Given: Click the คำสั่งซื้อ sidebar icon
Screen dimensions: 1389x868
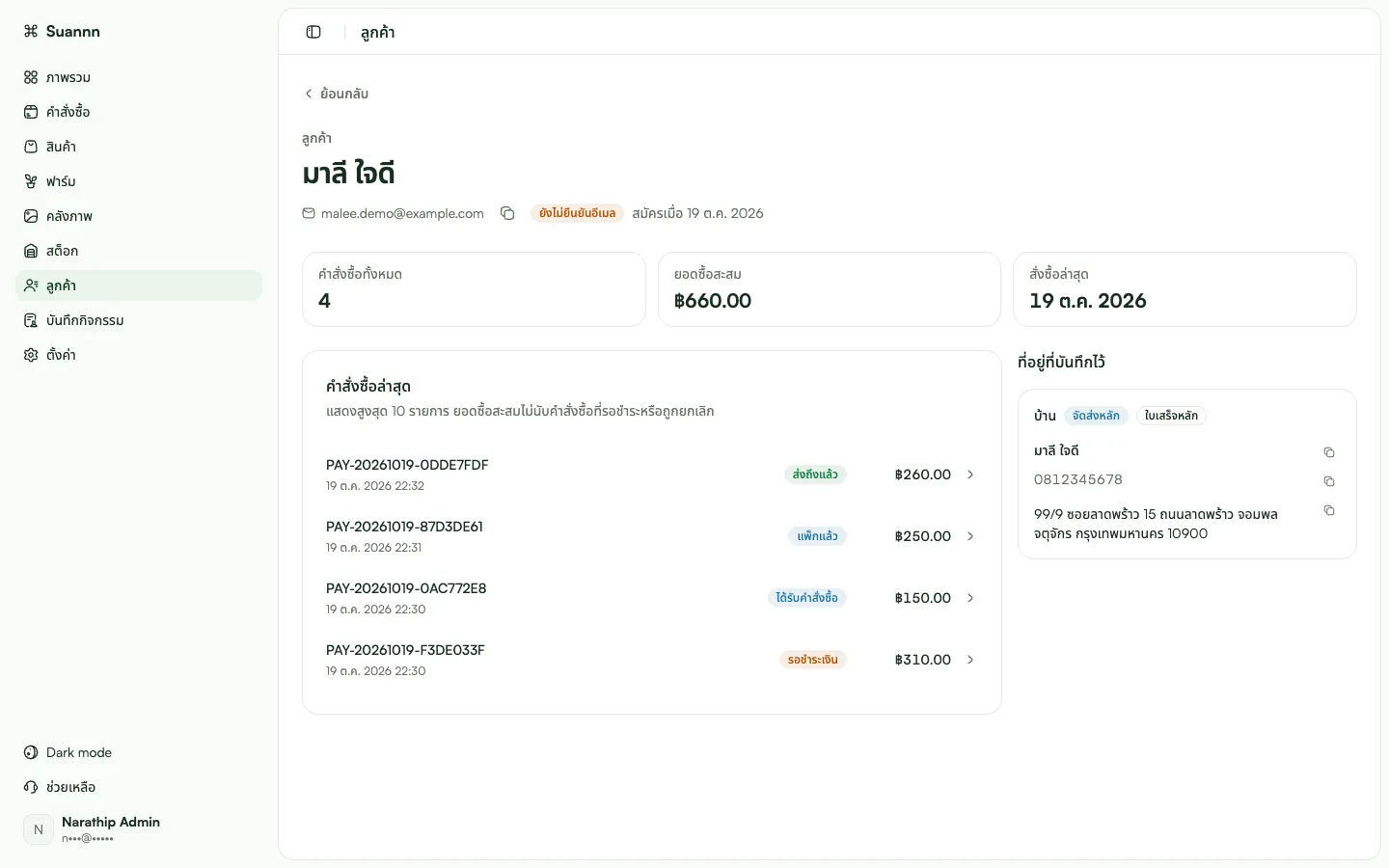Looking at the screenshot, I should pos(31,112).
